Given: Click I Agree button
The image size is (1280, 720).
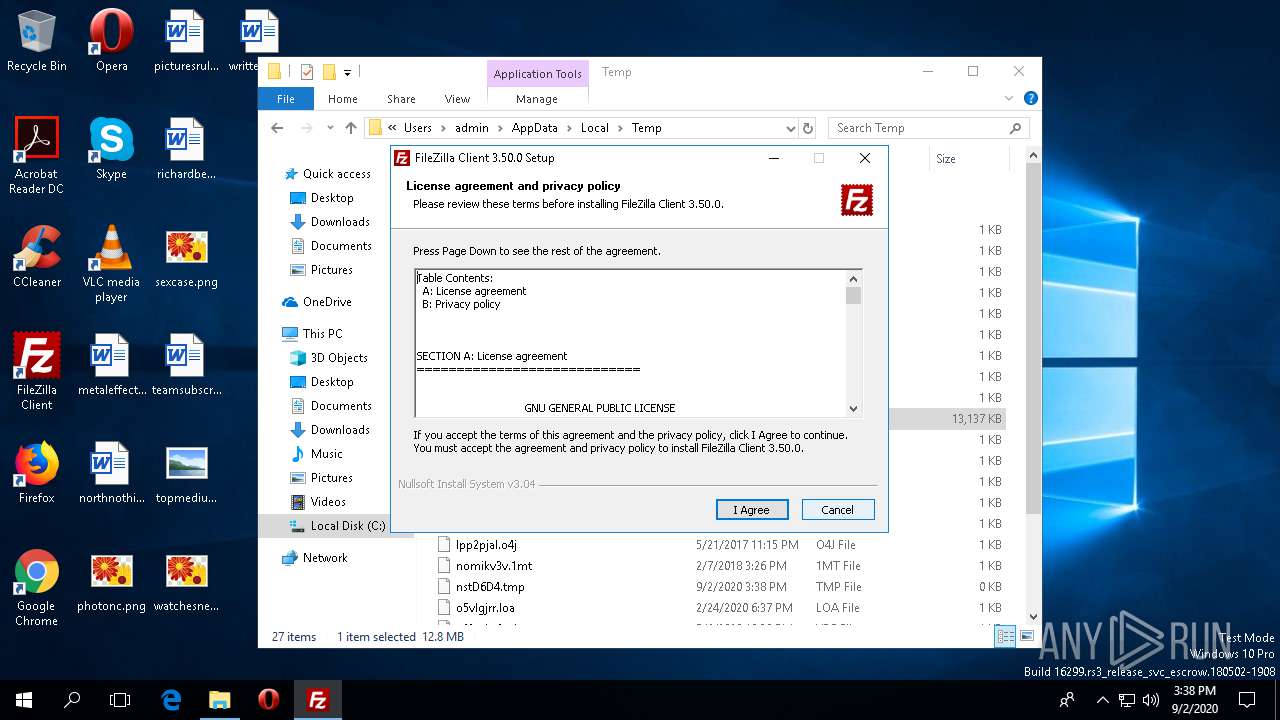Looking at the screenshot, I should pos(752,510).
